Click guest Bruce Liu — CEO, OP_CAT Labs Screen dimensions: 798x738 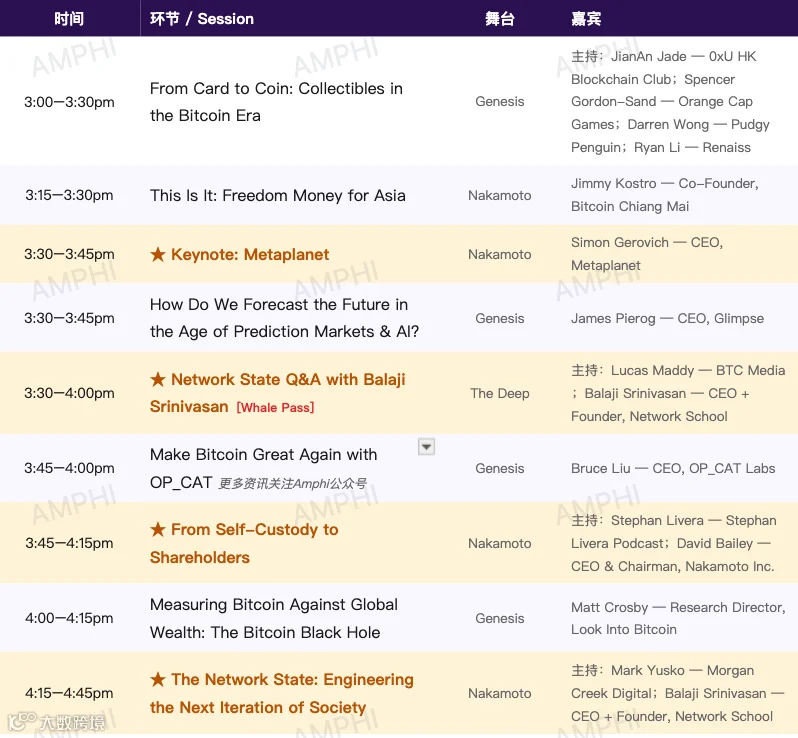click(673, 468)
